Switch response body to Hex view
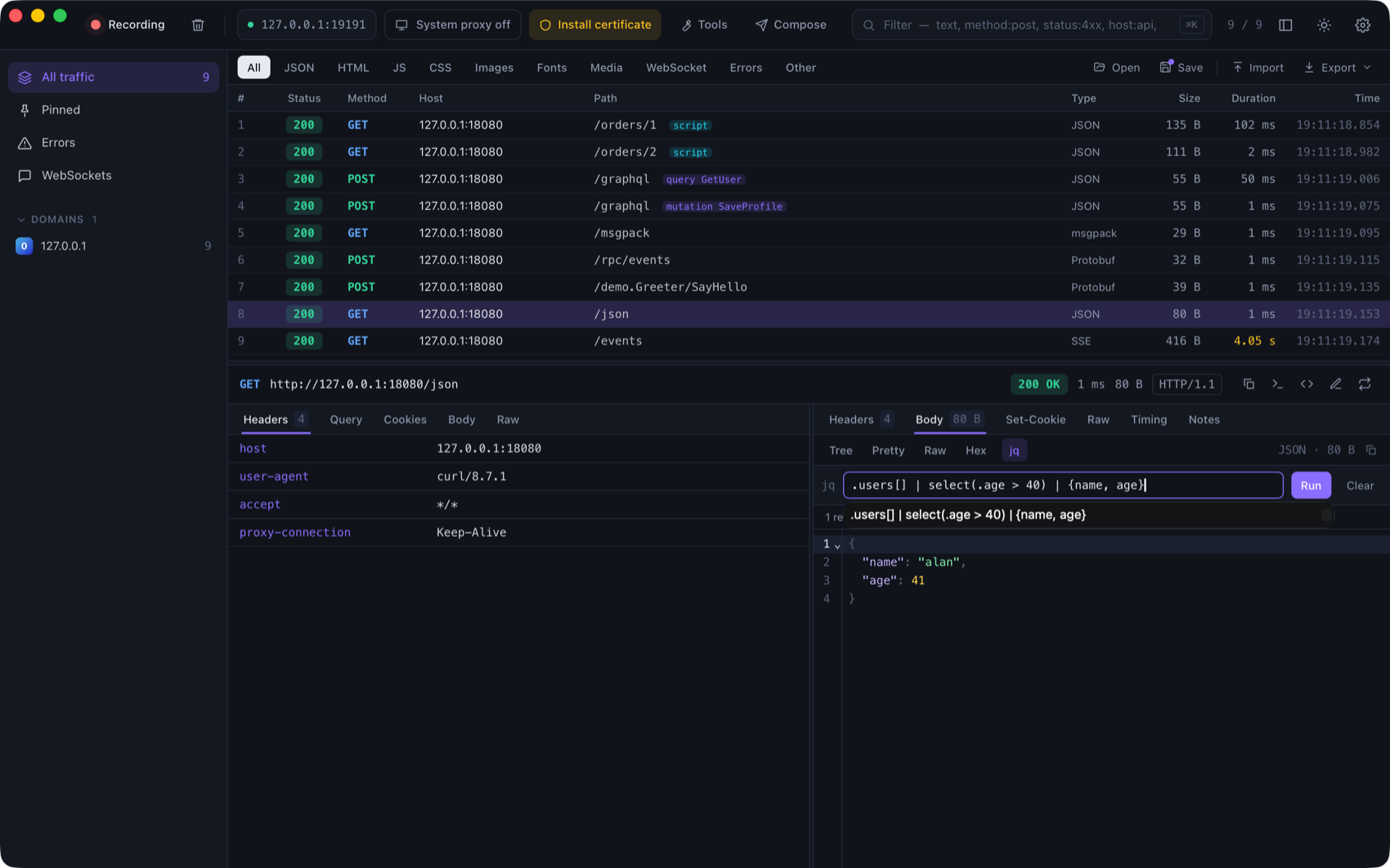Image resolution: width=1390 pixels, height=868 pixels. 975,450
